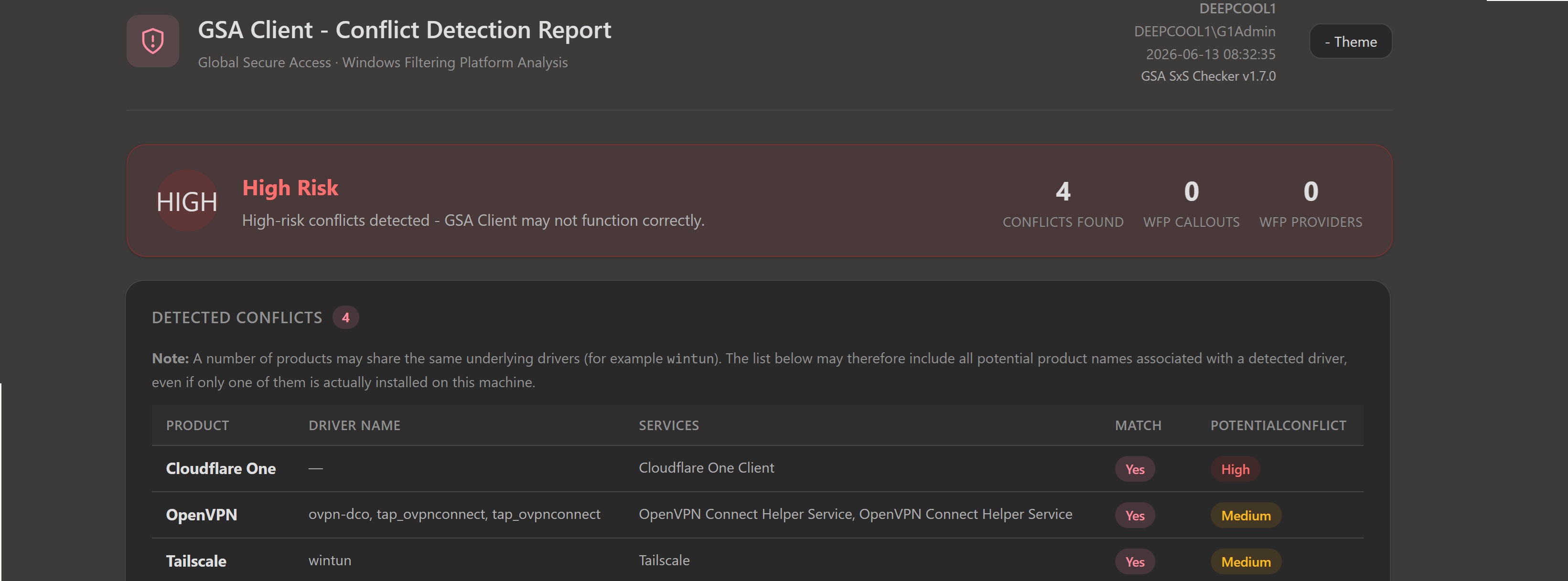This screenshot has height=581, width=1568.
Task: Click the Yes badge in Cloudflare One row
Action: point(1135,469)
